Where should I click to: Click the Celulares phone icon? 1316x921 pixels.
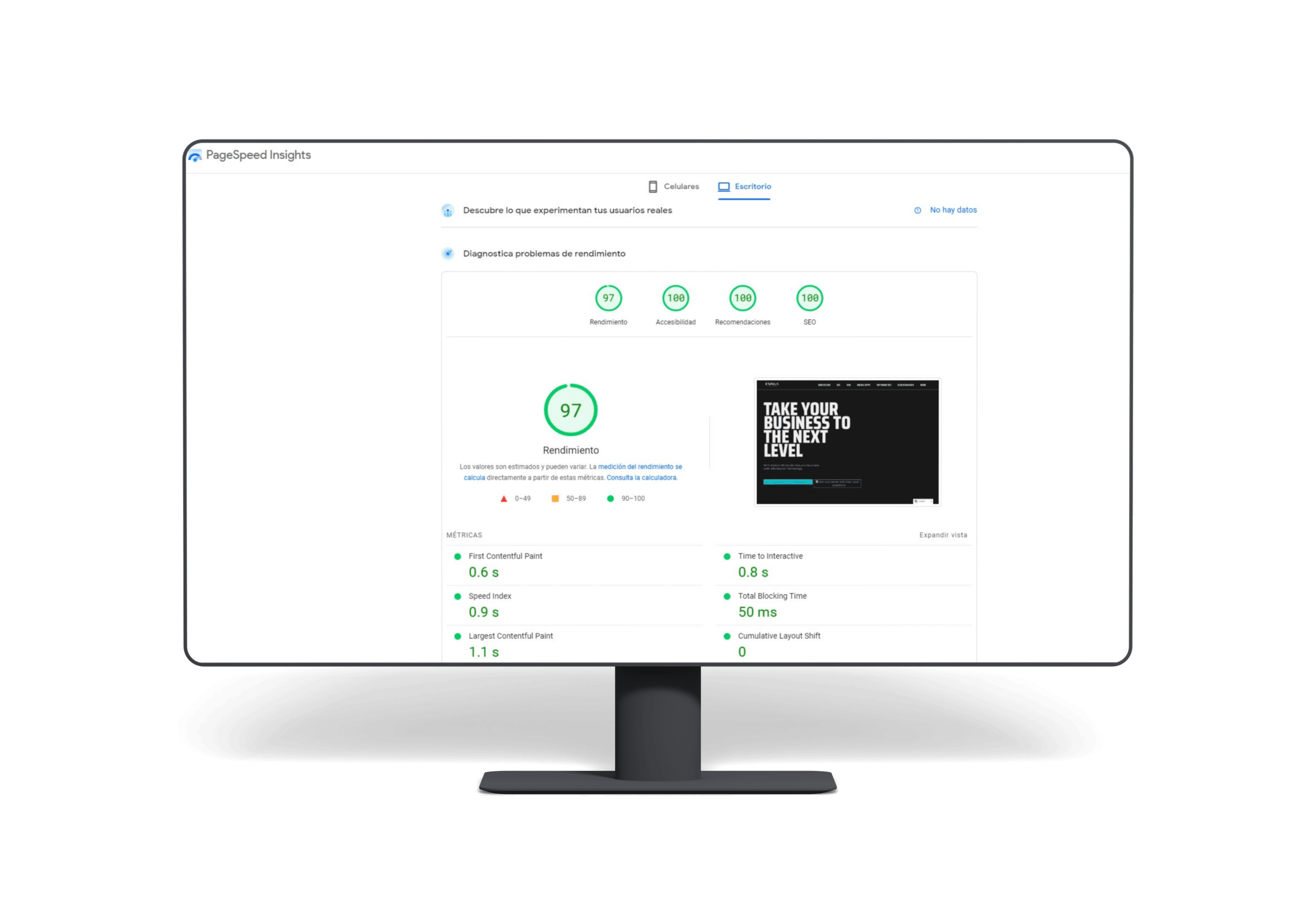(652, 187)
